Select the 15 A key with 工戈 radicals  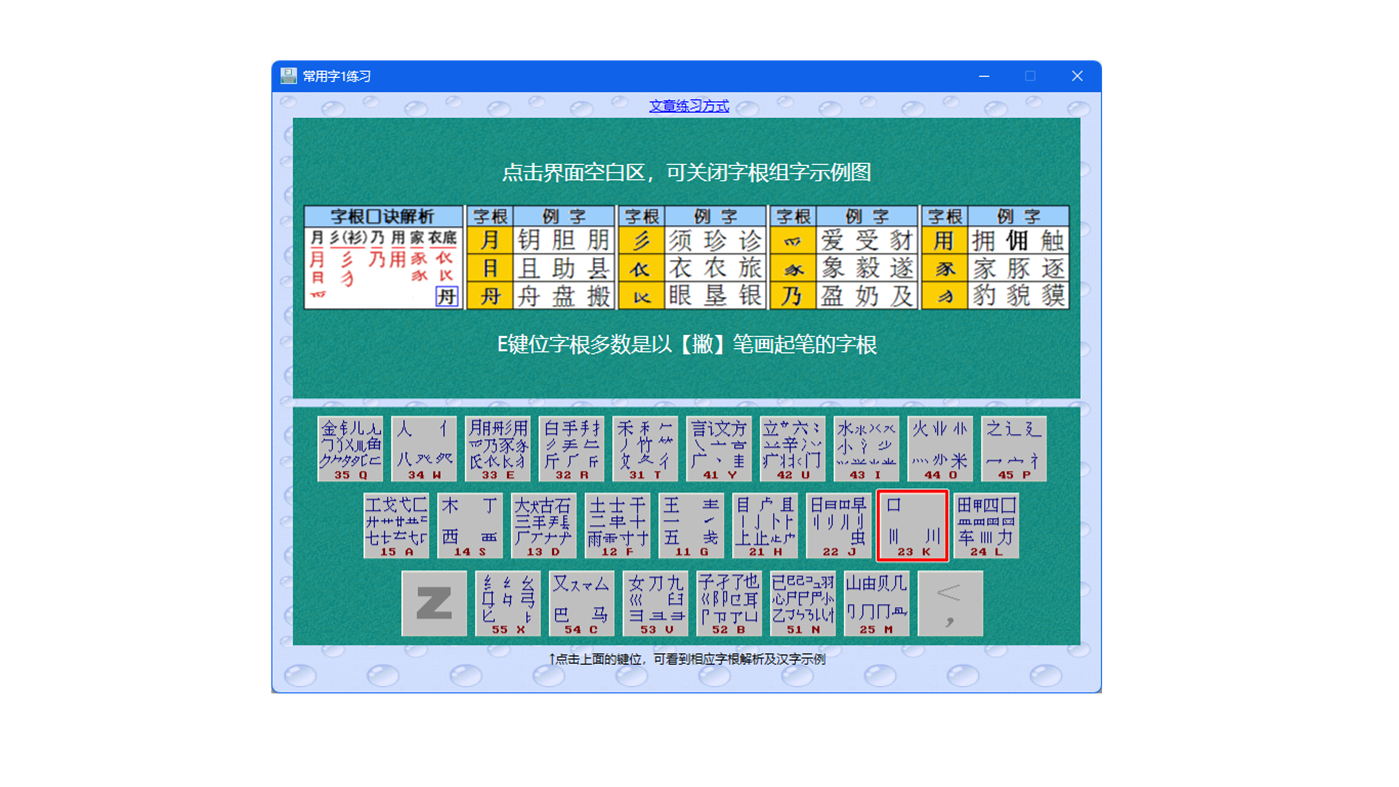pos(396,525)
